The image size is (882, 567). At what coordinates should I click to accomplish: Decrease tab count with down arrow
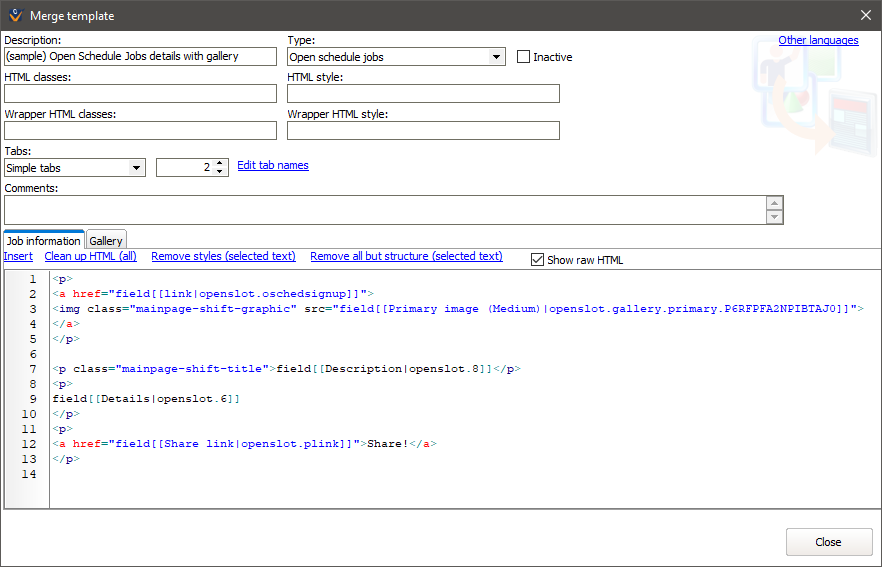pos(221,172)
